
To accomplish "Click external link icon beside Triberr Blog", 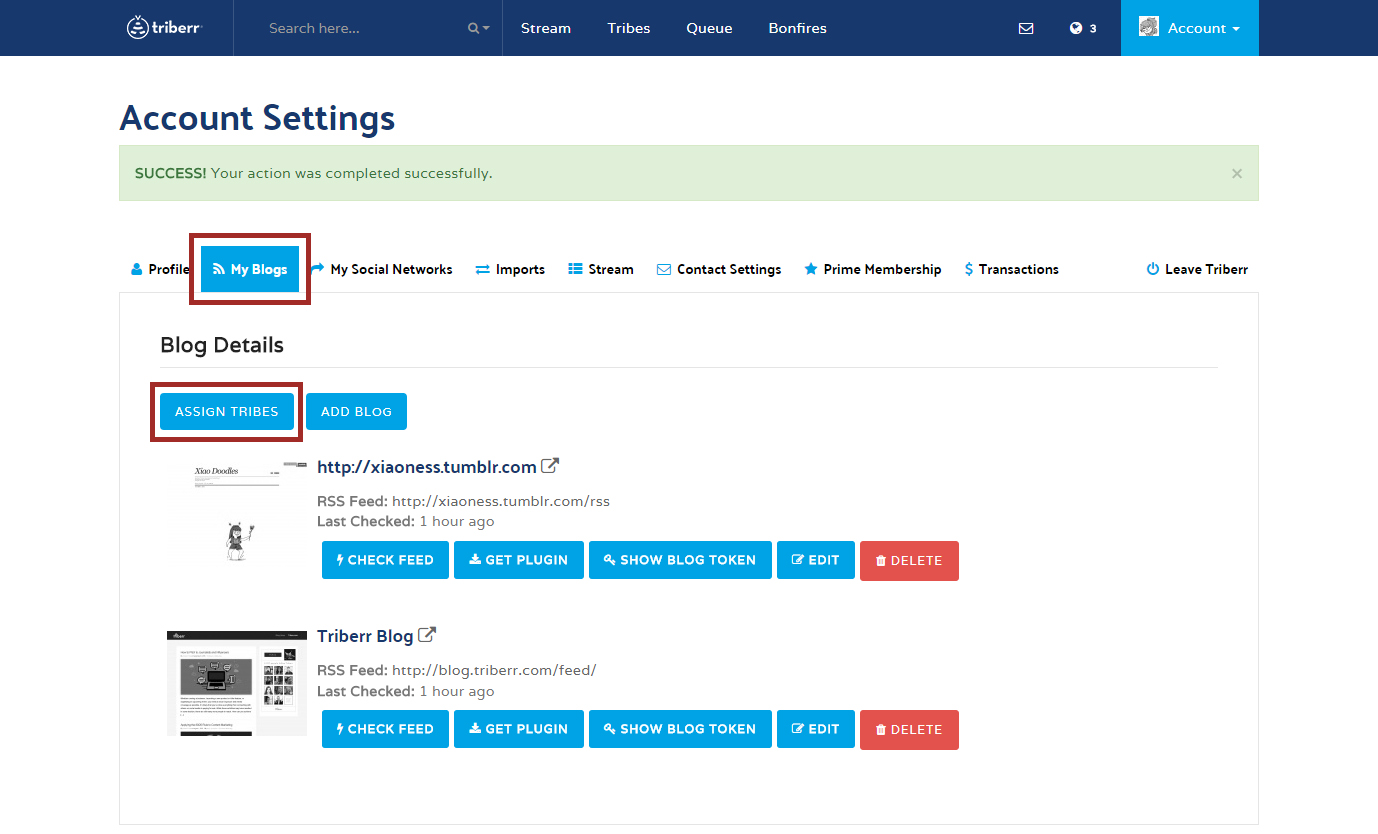I will [427, 635].
